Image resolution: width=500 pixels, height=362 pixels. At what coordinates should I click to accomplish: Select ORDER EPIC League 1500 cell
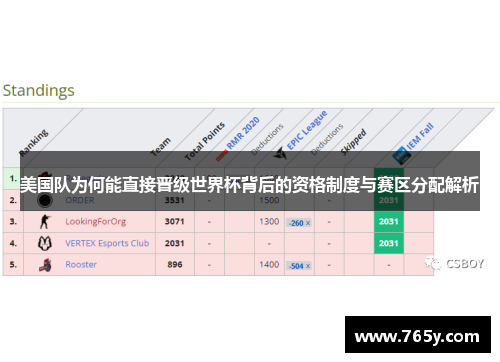[269, 200]
